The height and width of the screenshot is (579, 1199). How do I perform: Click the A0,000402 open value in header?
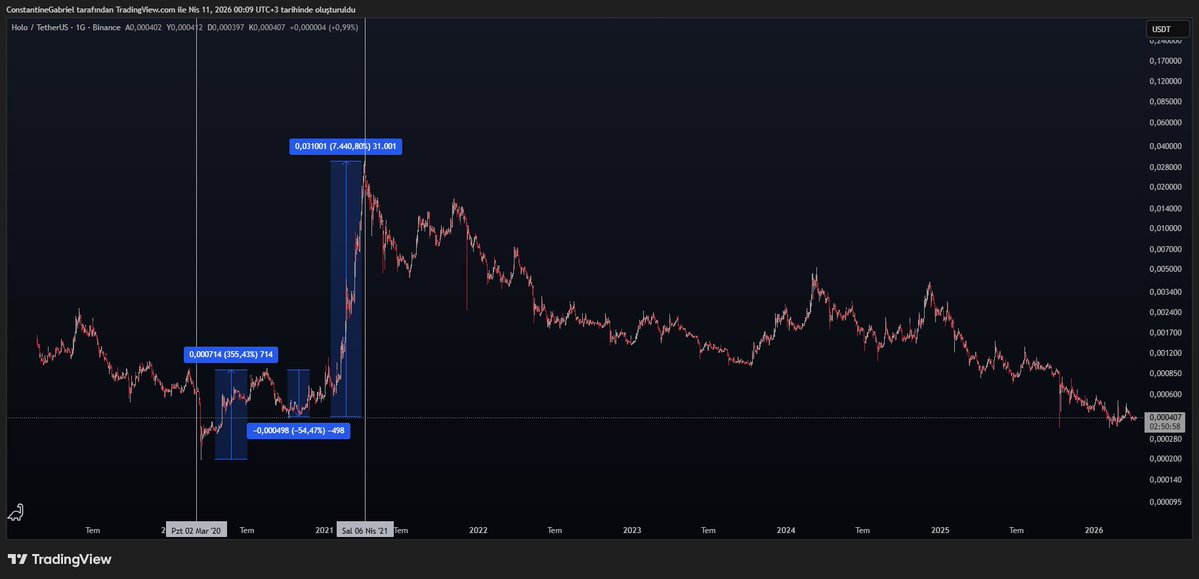pyautogui.click(x=143, y=28)
